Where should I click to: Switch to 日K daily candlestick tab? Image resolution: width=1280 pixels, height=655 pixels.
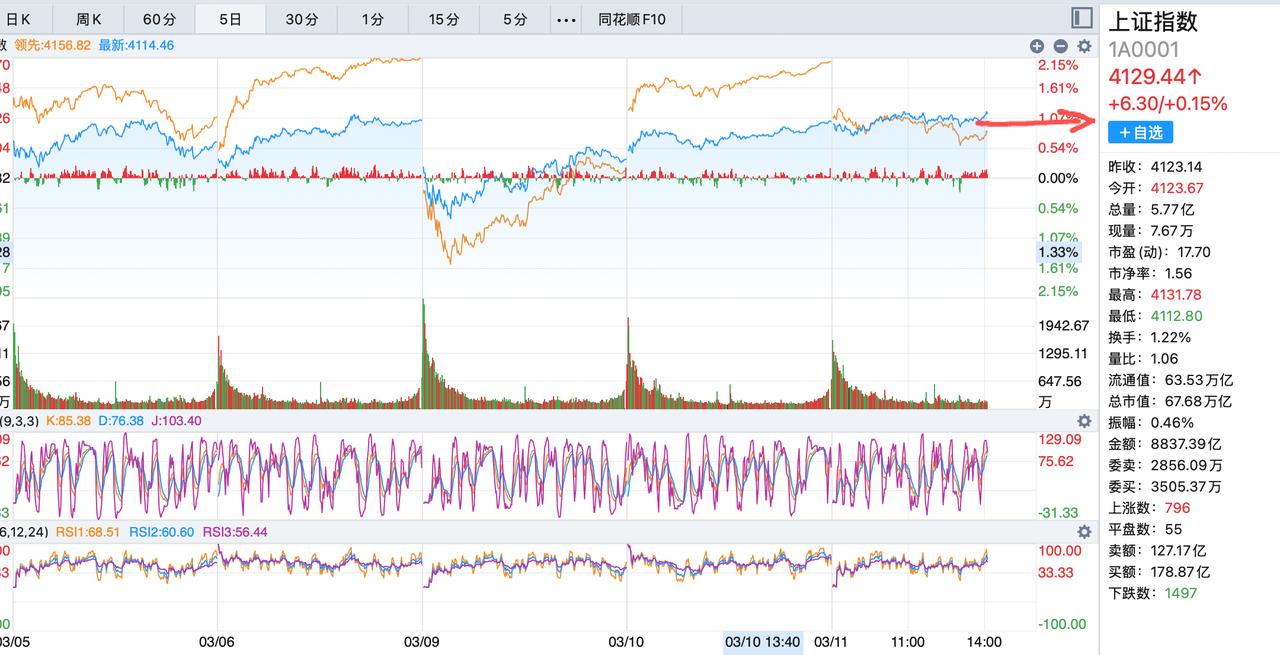(19, 19)
